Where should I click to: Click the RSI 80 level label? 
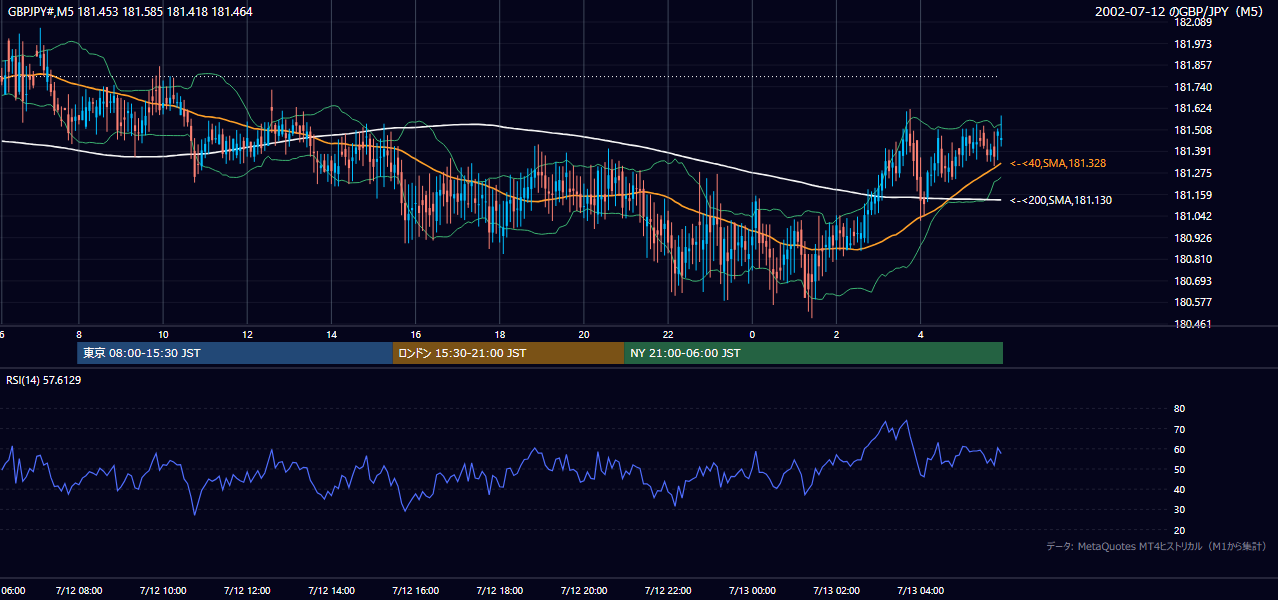point(1179,409)
